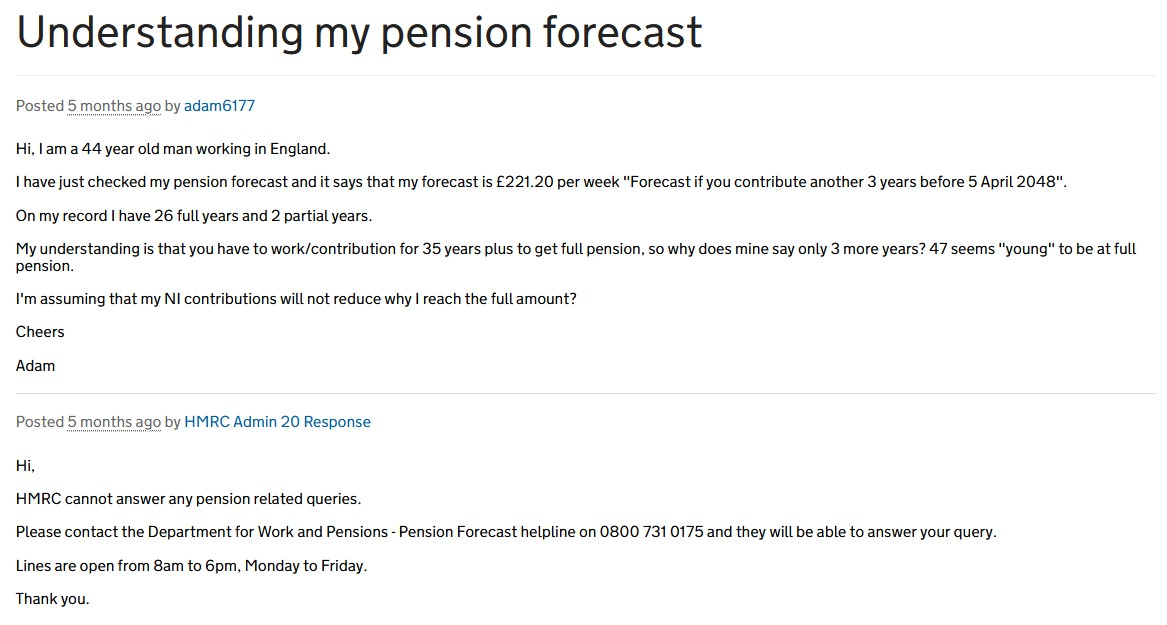This screenshot has height=625, width=1167.
Task: Click the 'Understanding my pension forecast' heading
Action: pyautogui.click(x=359, y=32)
